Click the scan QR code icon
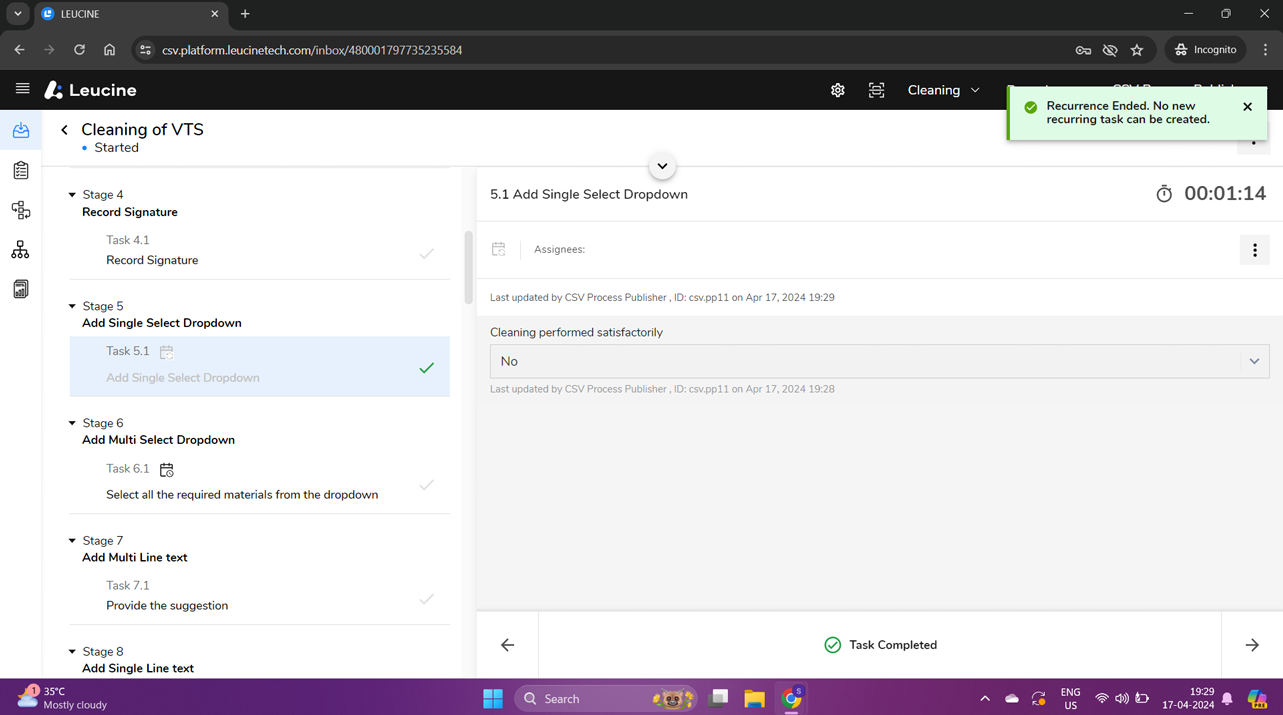1283x715 pixels. (876, 90)
